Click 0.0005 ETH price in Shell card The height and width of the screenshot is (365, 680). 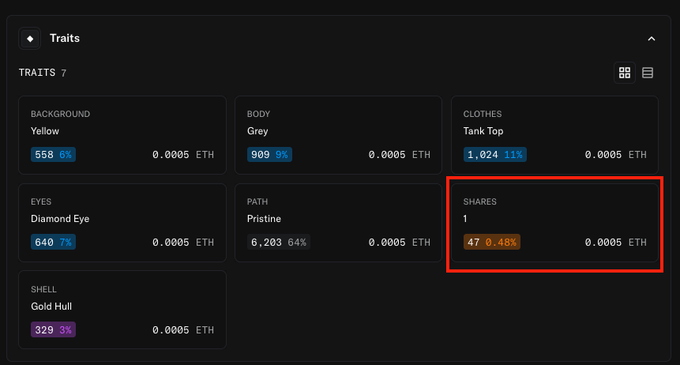(183, 330)
